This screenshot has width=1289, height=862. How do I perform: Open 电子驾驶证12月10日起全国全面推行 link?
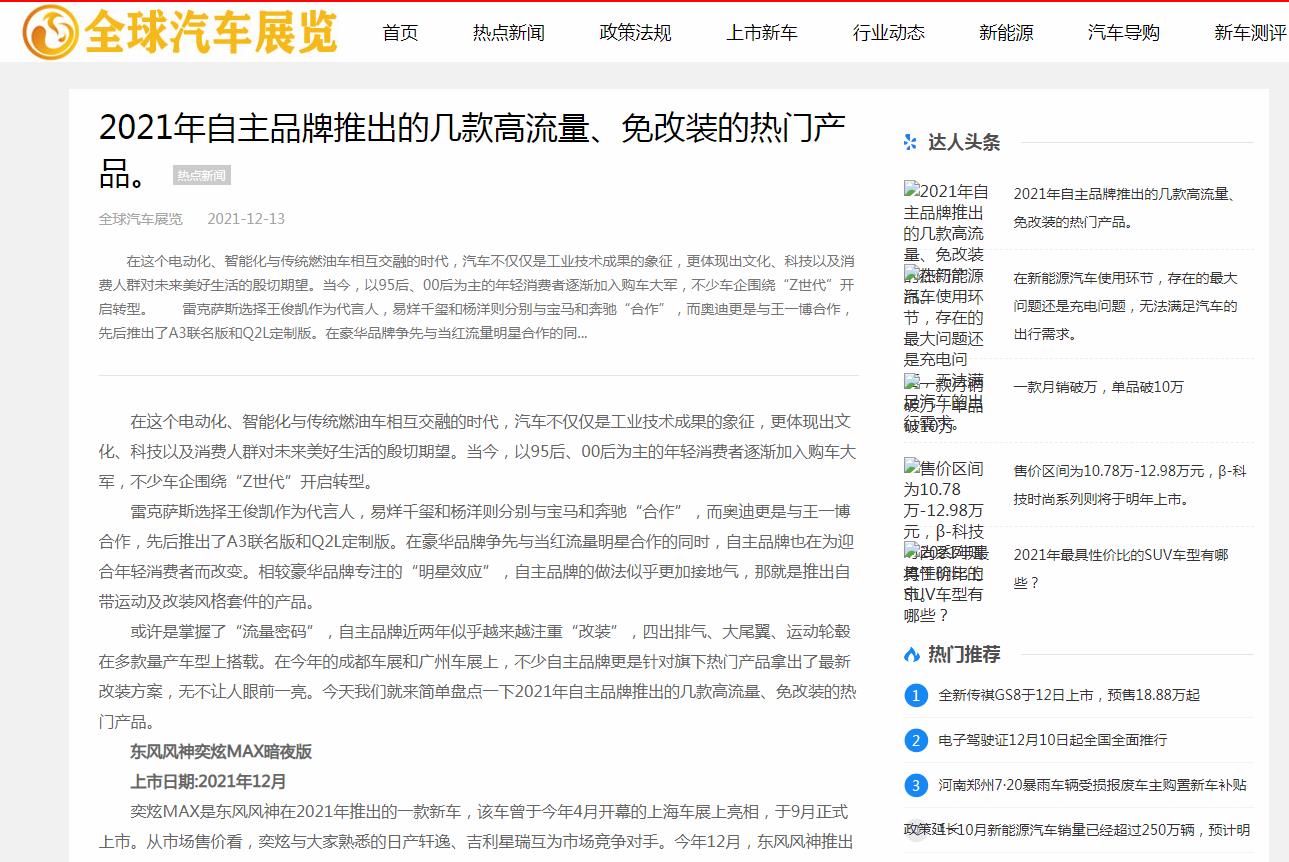pos(1053,740)
